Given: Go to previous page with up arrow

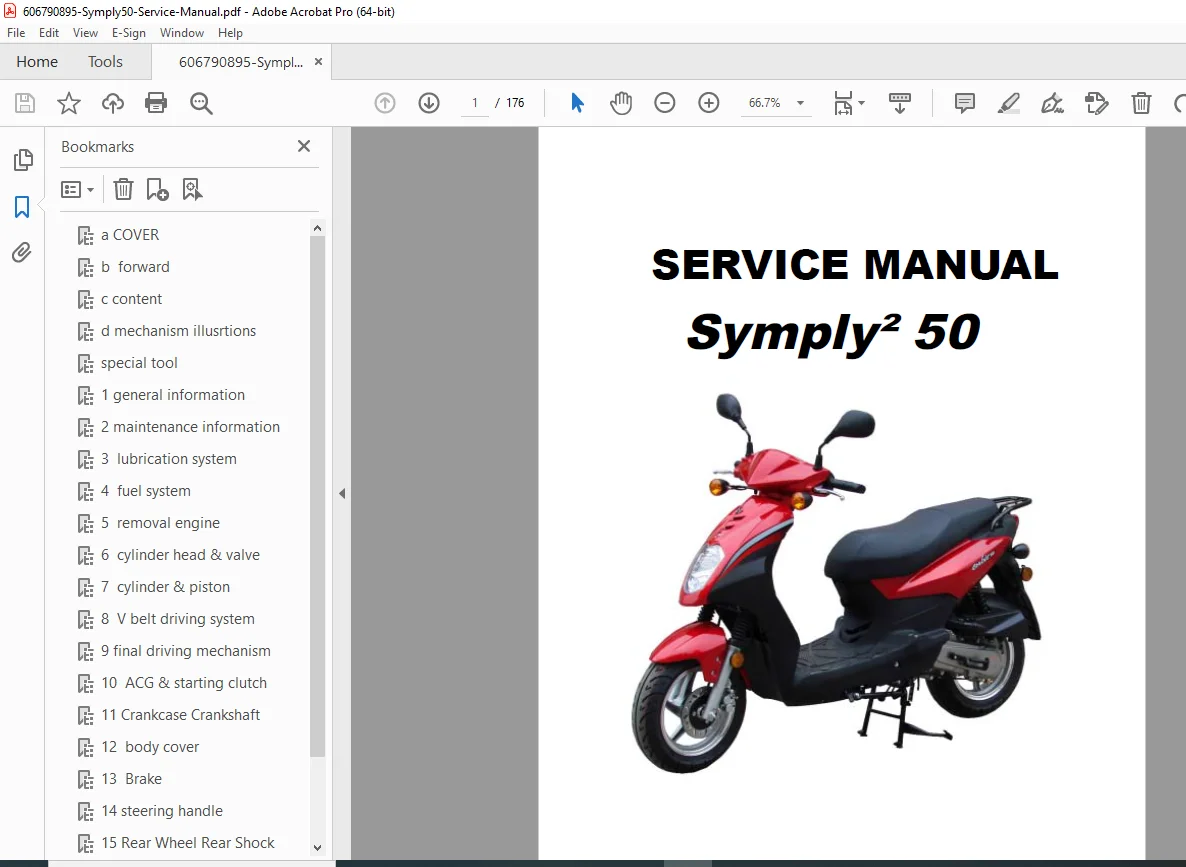Looking at the screenshot, I should pyautogui.click(x=385, y=103).
